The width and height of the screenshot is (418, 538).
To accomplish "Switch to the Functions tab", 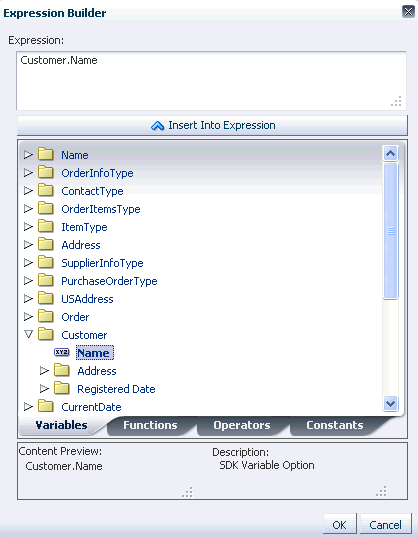I will click(150, 425).
